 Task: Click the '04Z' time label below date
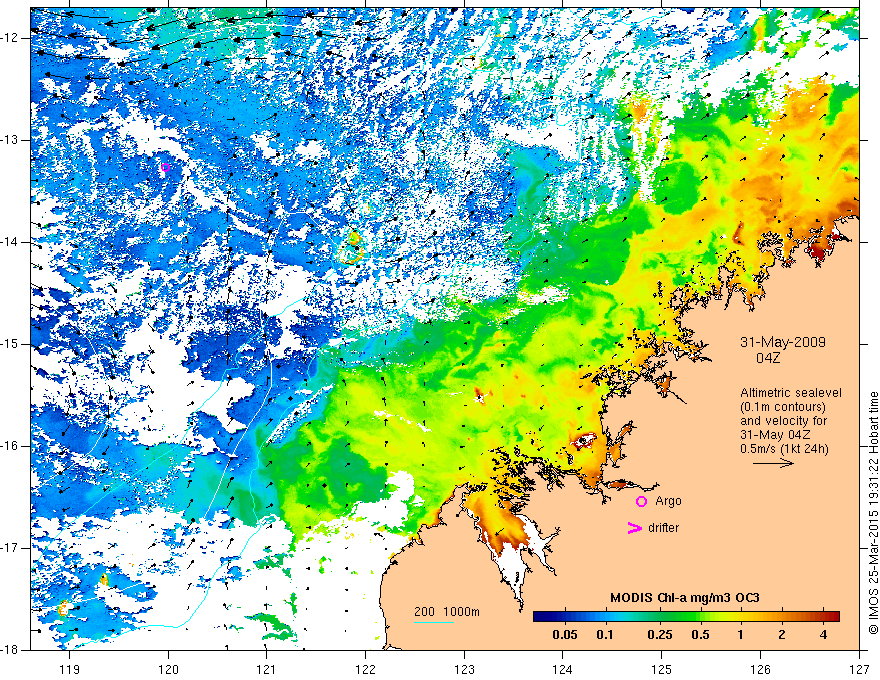click(768, 358)
